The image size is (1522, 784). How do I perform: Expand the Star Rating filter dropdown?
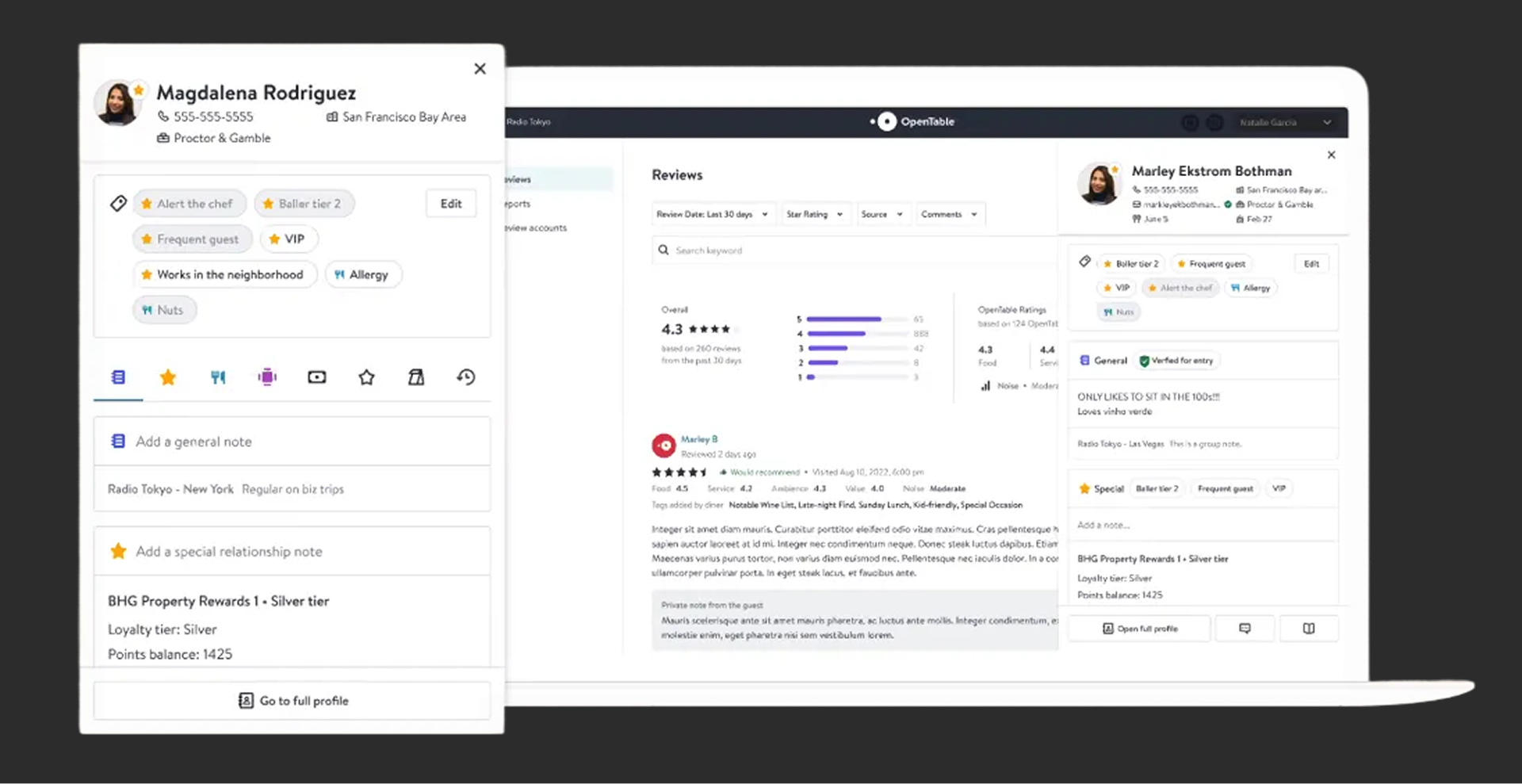816,214
